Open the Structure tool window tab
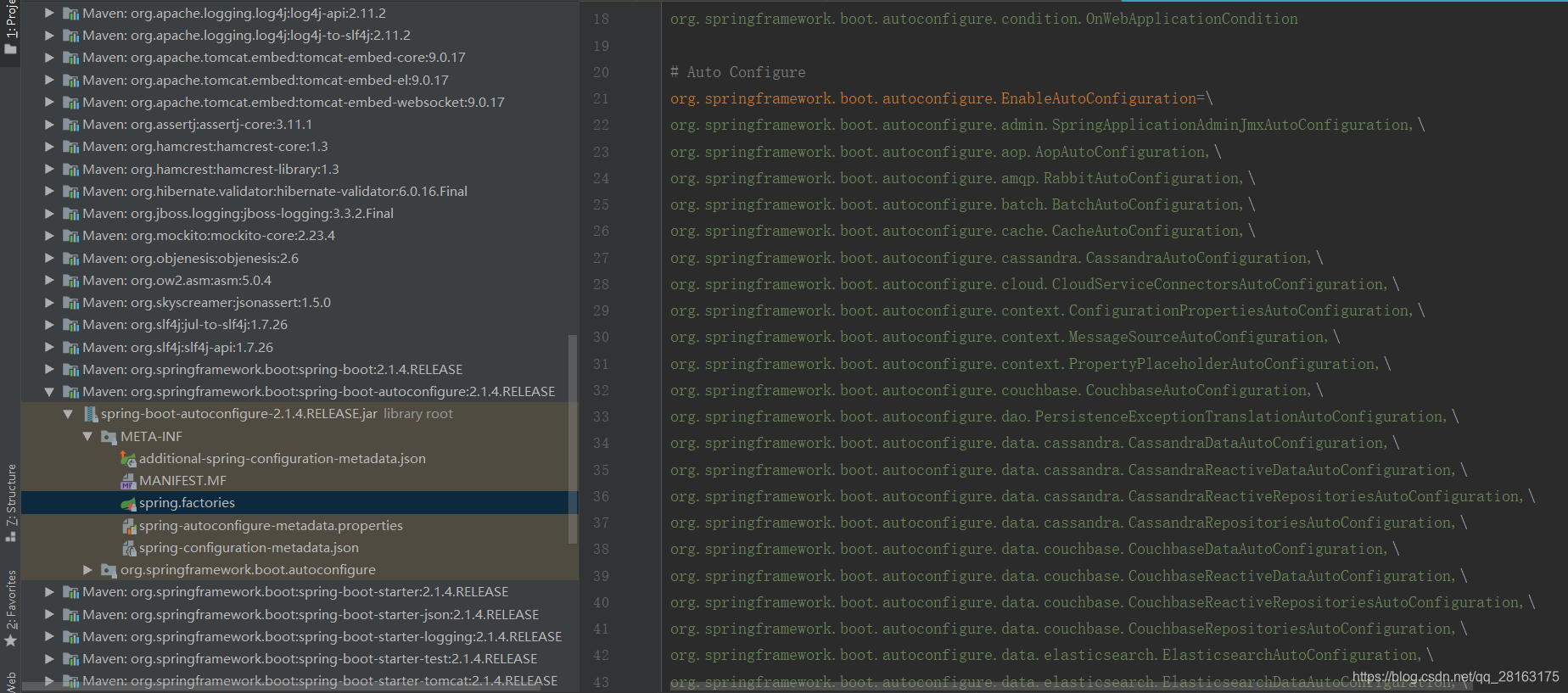Viewport: 1568px width, 693px height. click(x=10, y=504)
